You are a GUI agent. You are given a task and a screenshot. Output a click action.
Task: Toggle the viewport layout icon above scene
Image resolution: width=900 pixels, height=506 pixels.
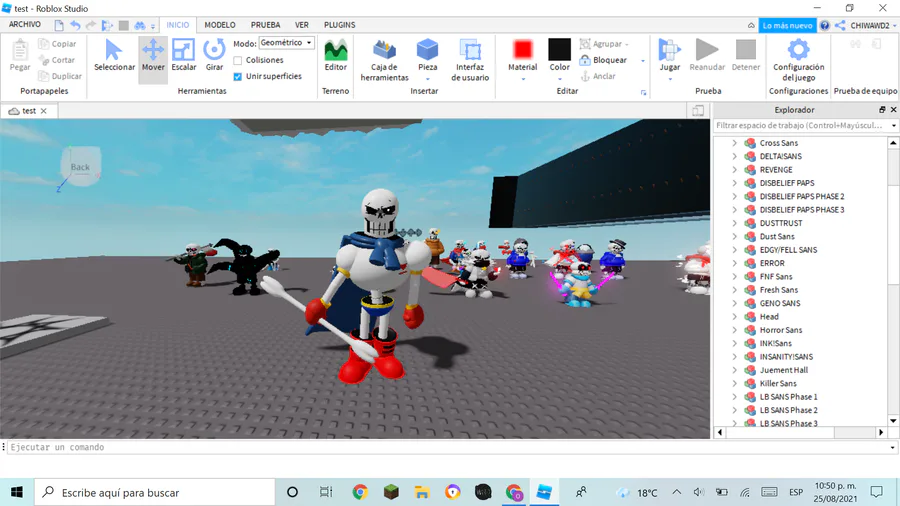698,111
